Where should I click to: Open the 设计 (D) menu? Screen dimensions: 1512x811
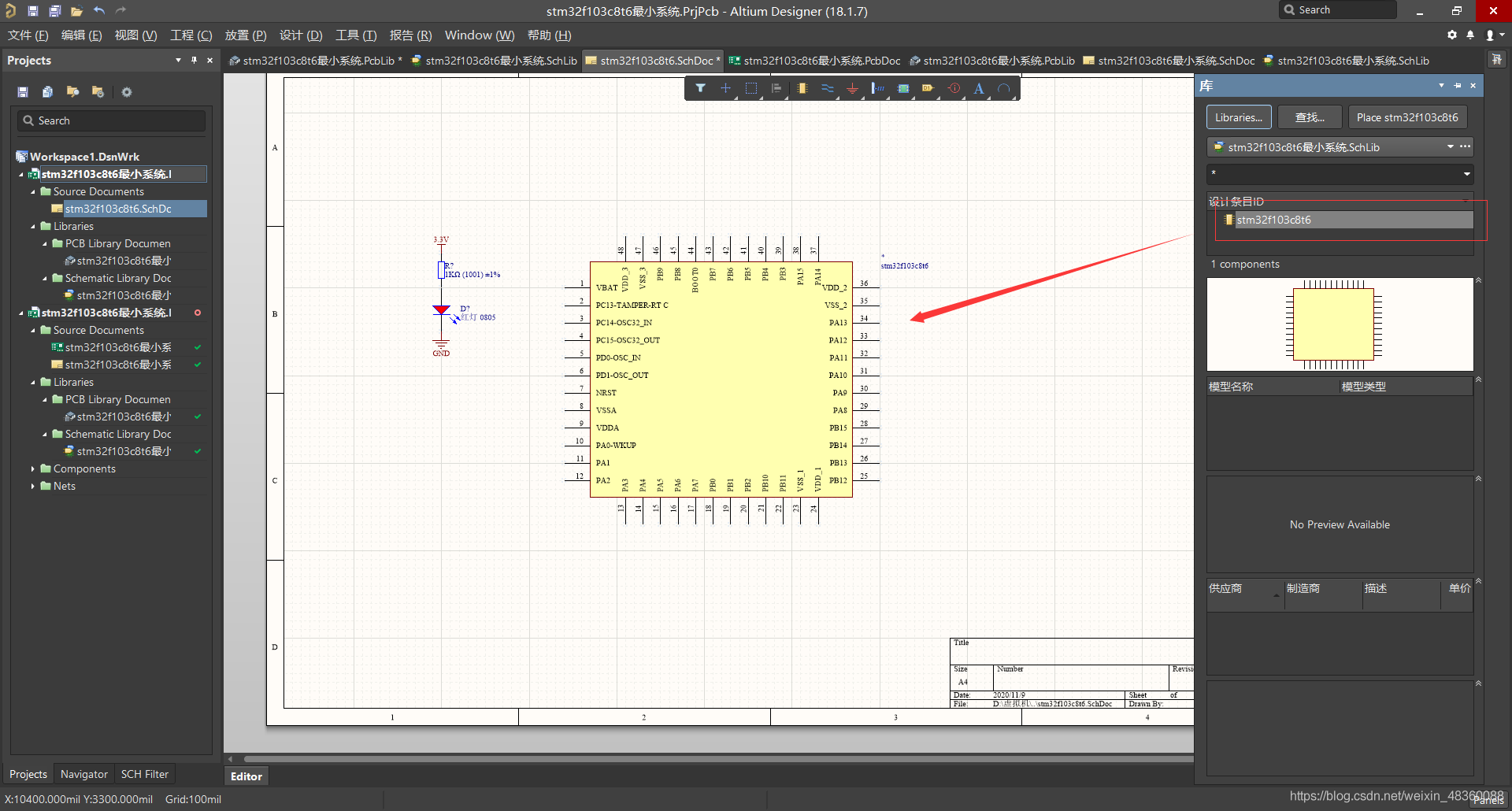point(301,35)
